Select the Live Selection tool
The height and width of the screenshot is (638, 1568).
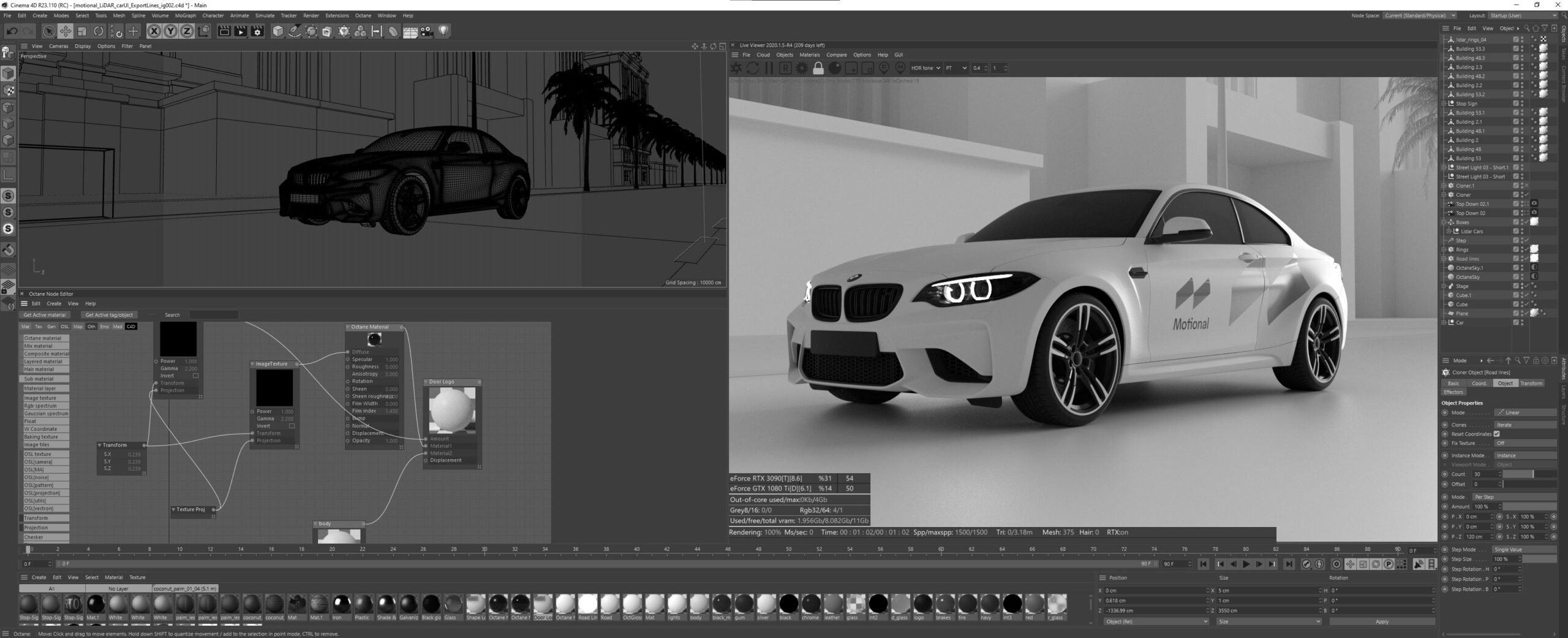49,31
